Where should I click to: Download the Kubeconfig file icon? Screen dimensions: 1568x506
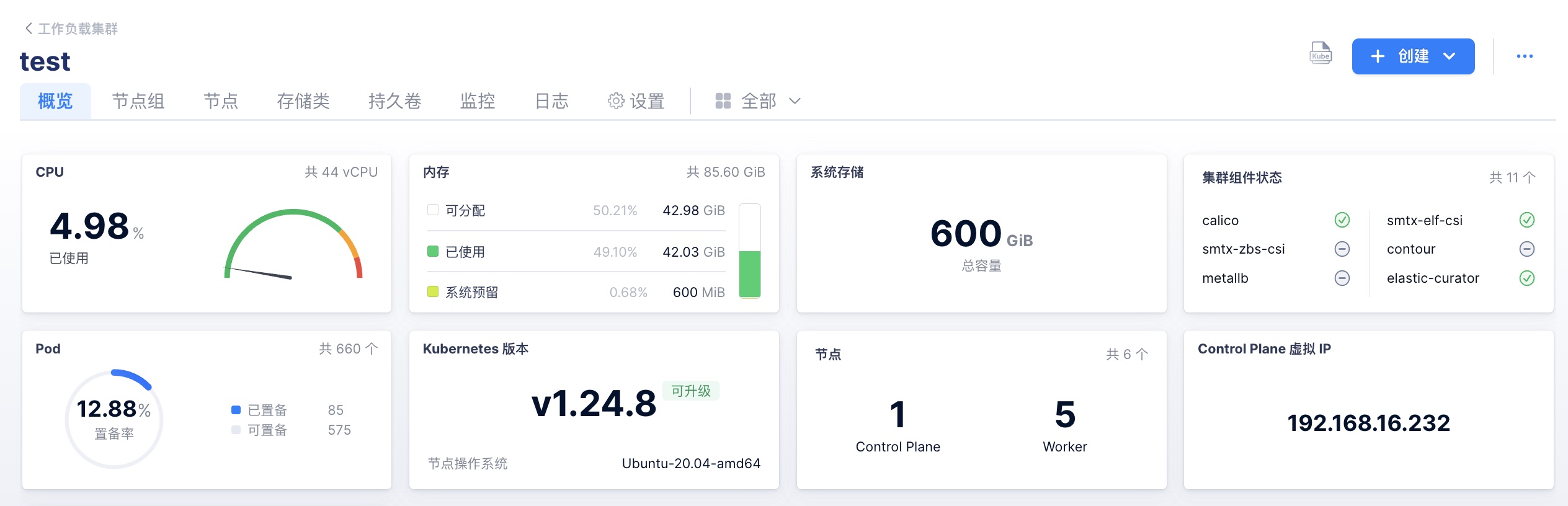click(x=1321, y=54)
